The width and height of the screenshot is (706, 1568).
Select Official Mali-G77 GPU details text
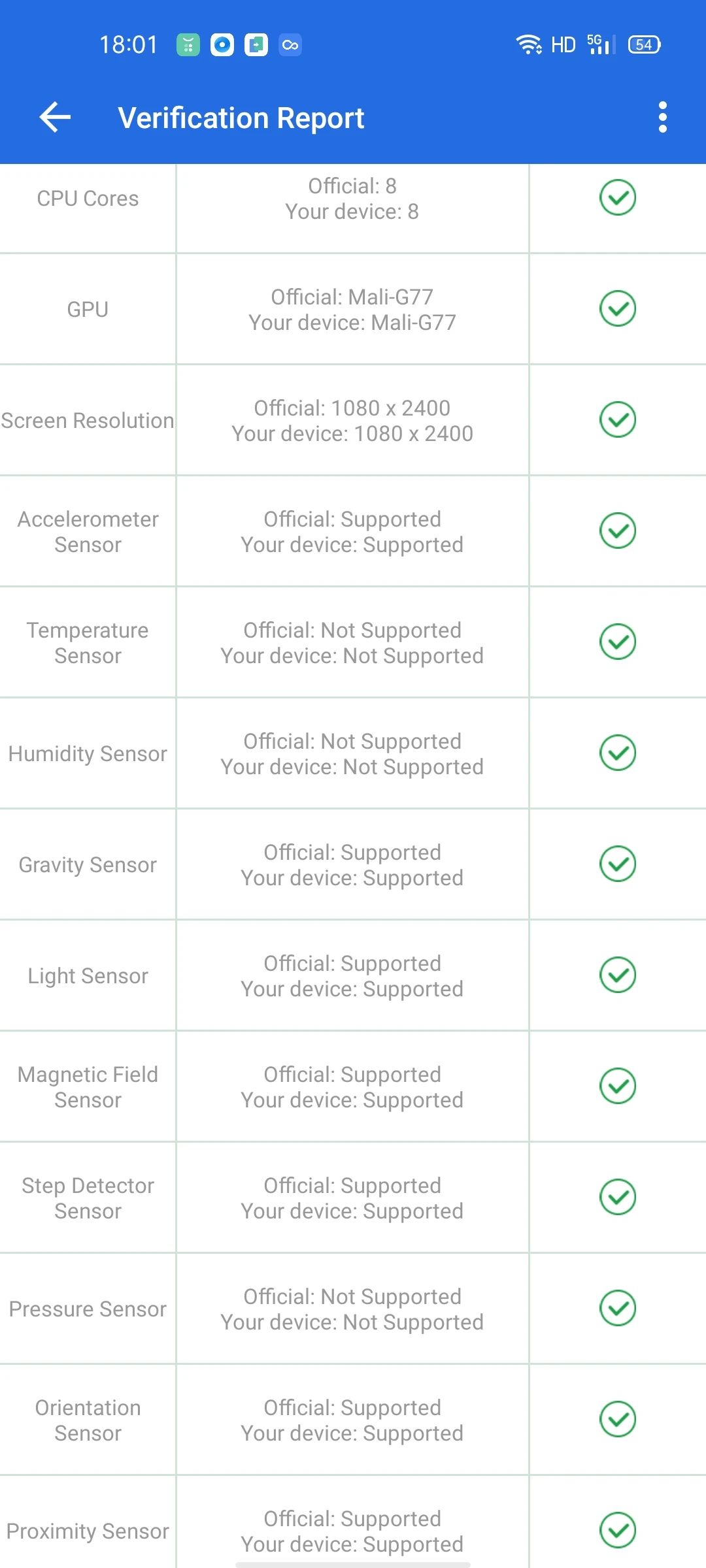[352, 310]
